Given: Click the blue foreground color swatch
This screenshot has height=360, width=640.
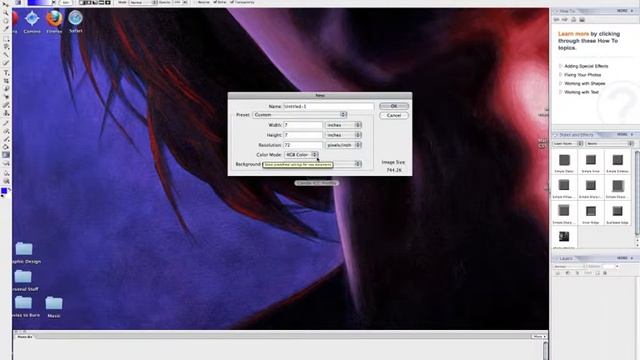Looking at the screenshot, I should pyautogui.click(x=4, y=191).
